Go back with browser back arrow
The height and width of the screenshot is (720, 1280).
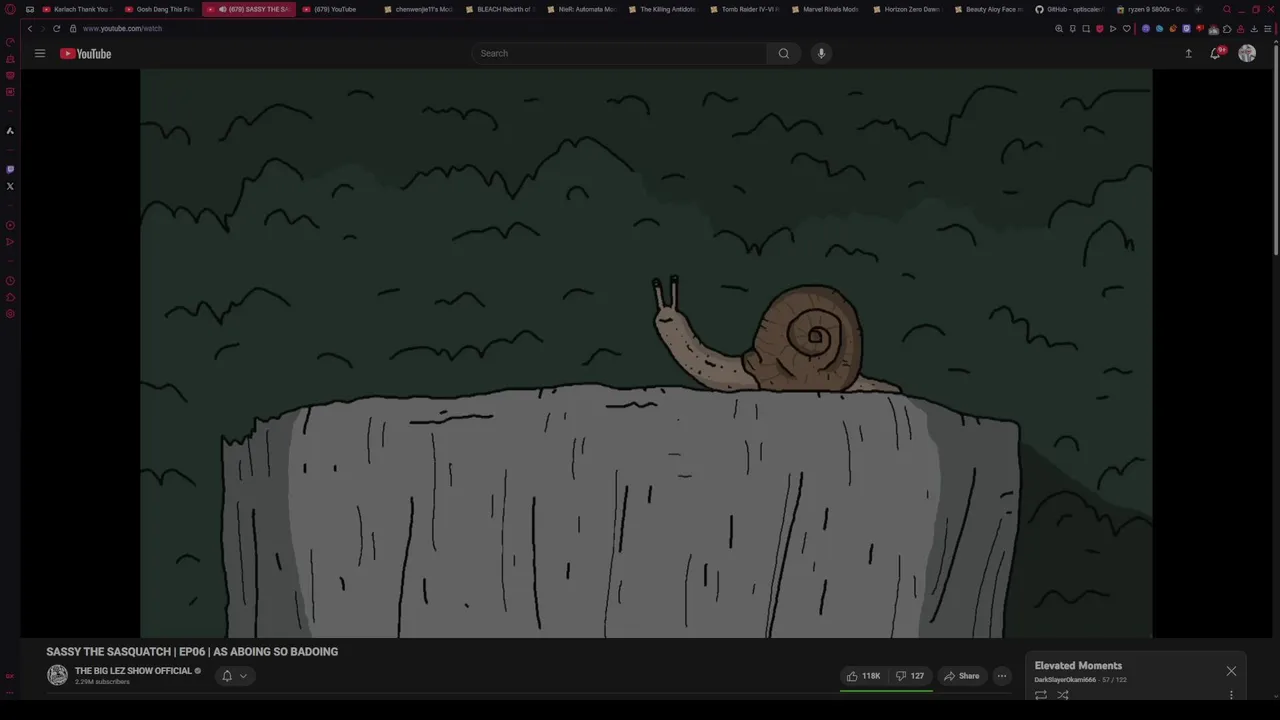pos(30,28)
